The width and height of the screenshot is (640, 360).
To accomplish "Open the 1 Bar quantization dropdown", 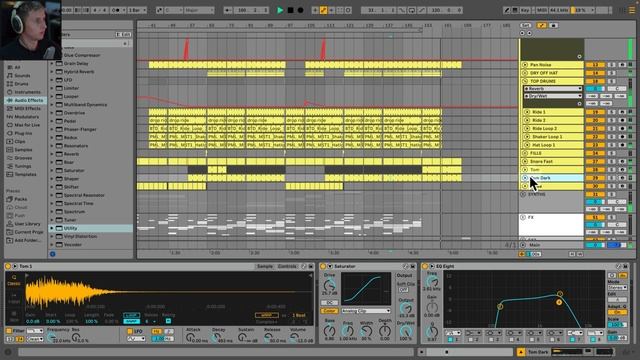I will (x=137, y=10).
